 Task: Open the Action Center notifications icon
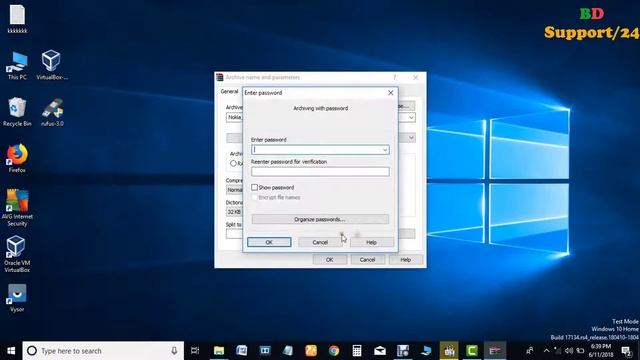point(627,351)
